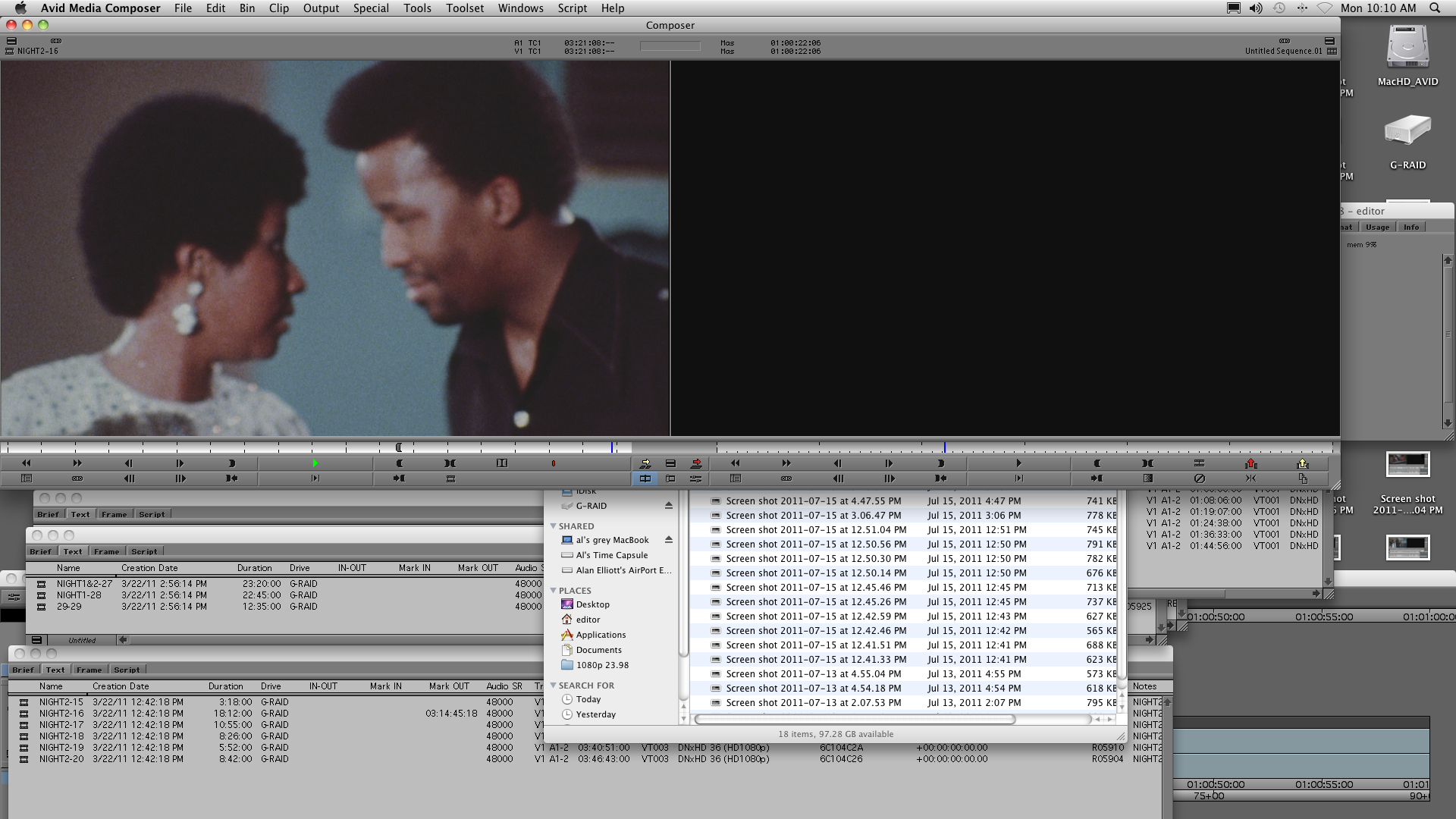The height and width of the screenshot is (819, 1456).
Task: Switch to Script tab in NIGHT2 bin
Action: 127,670
